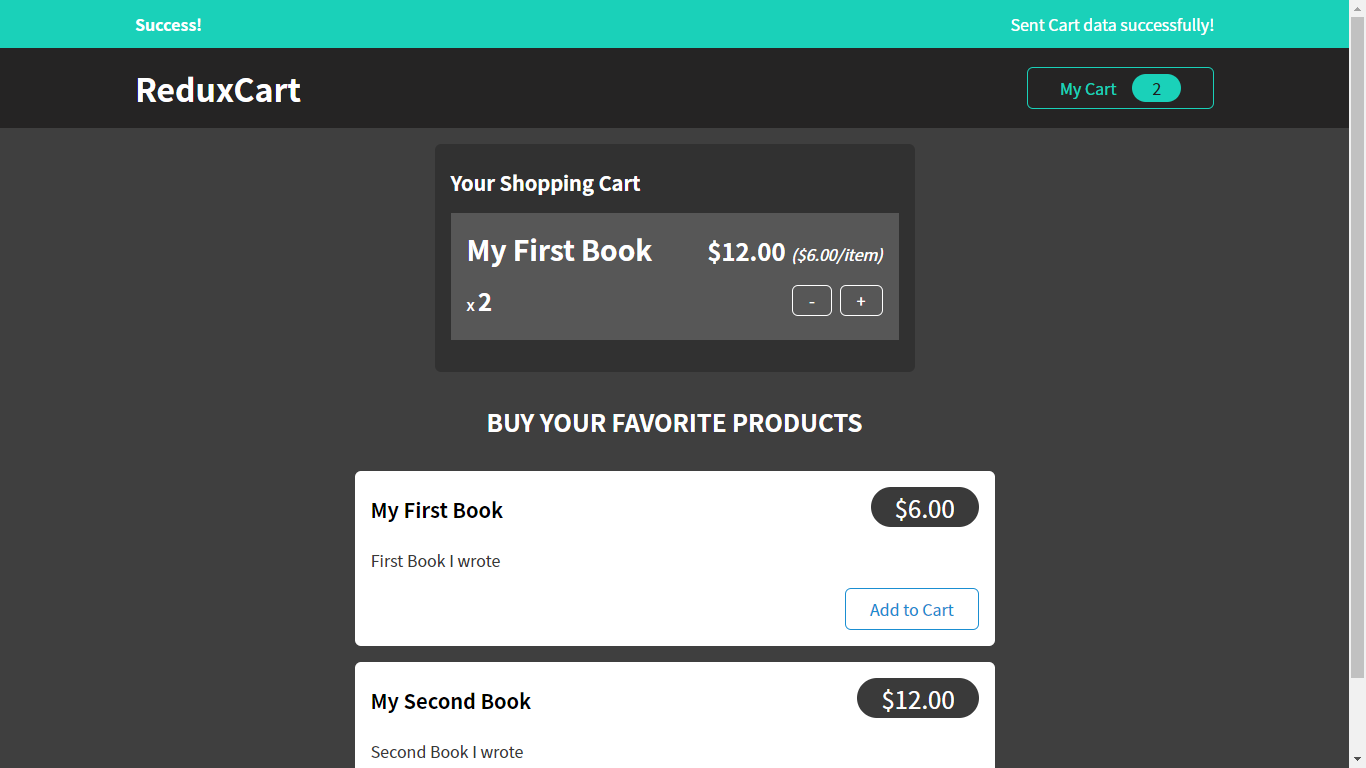Screen dimensions: 1366x768
Task: Increase quantity of My First Book in cart
Action: (x=861, y=300)
